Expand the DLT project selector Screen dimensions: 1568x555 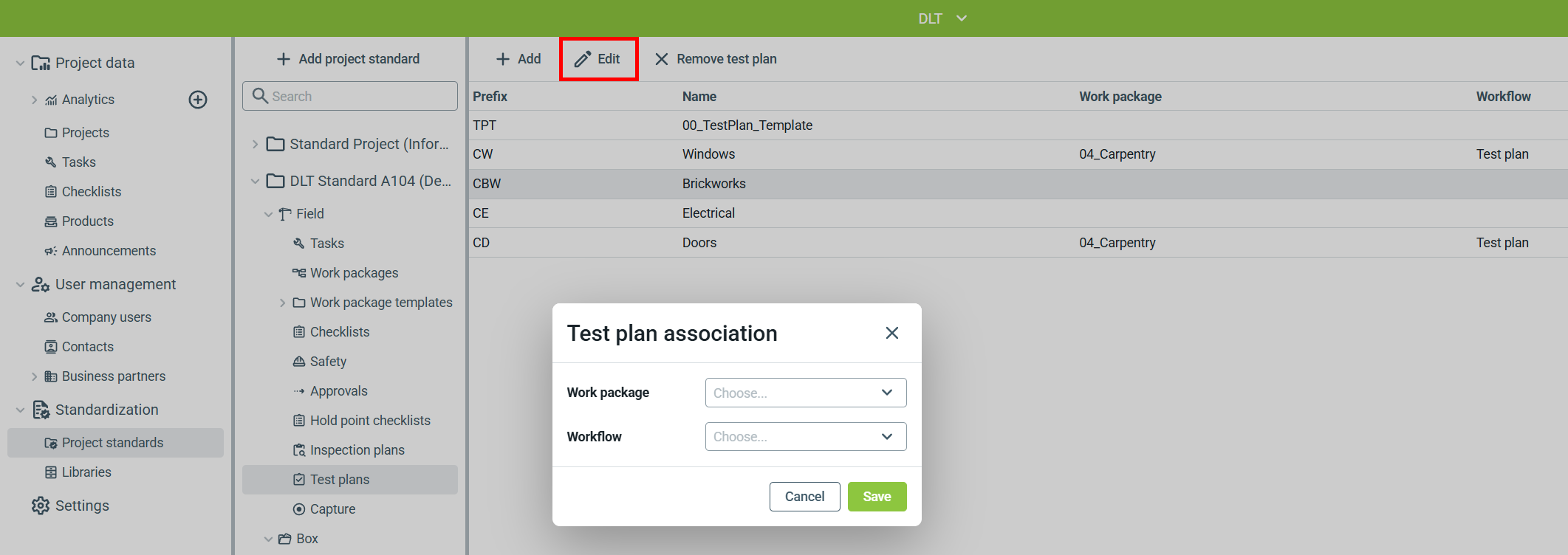tap(962, 18)
